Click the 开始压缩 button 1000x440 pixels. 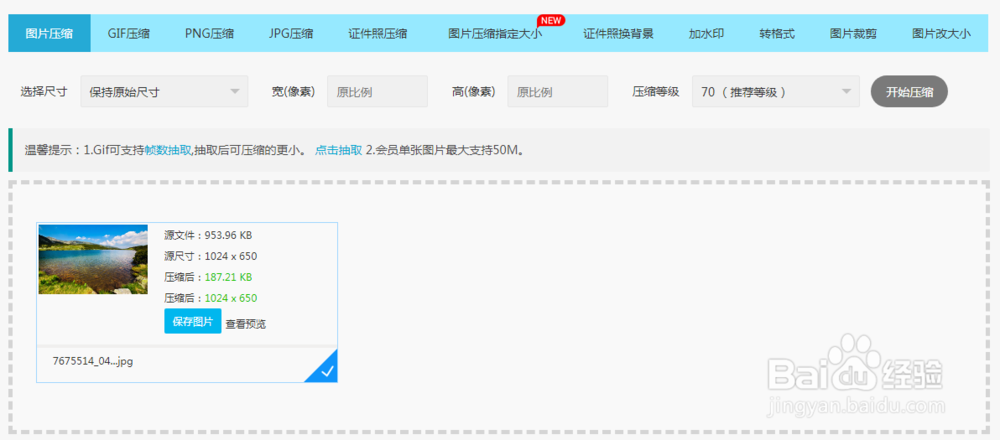(x=909, y=92)
